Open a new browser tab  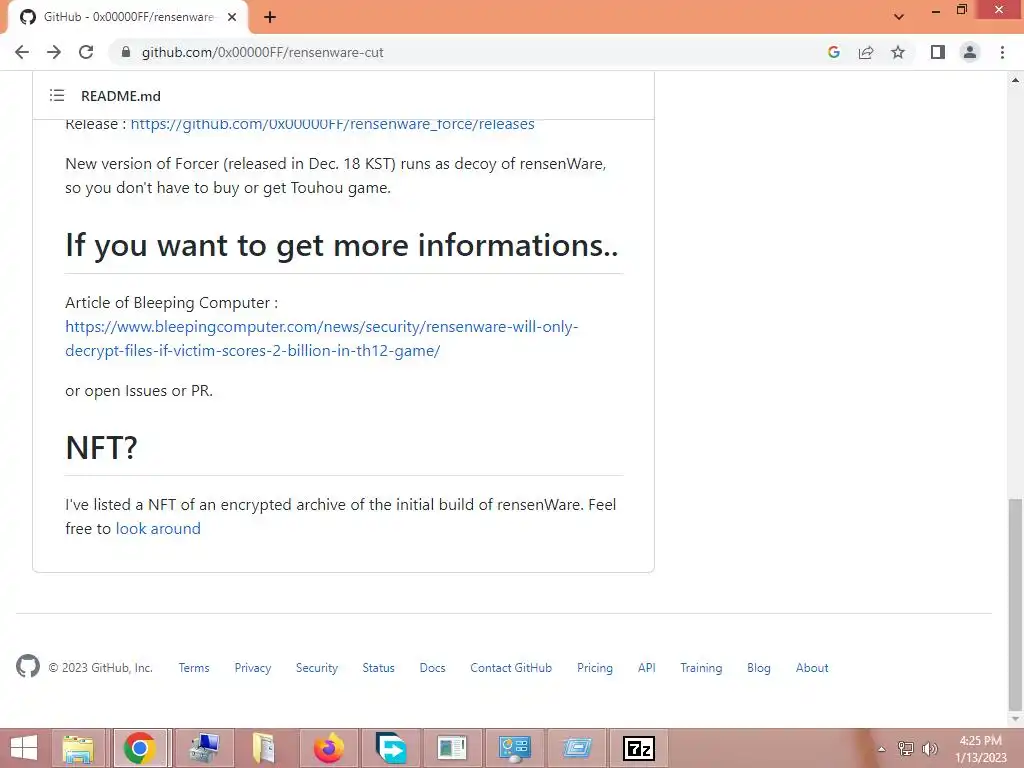270,17
